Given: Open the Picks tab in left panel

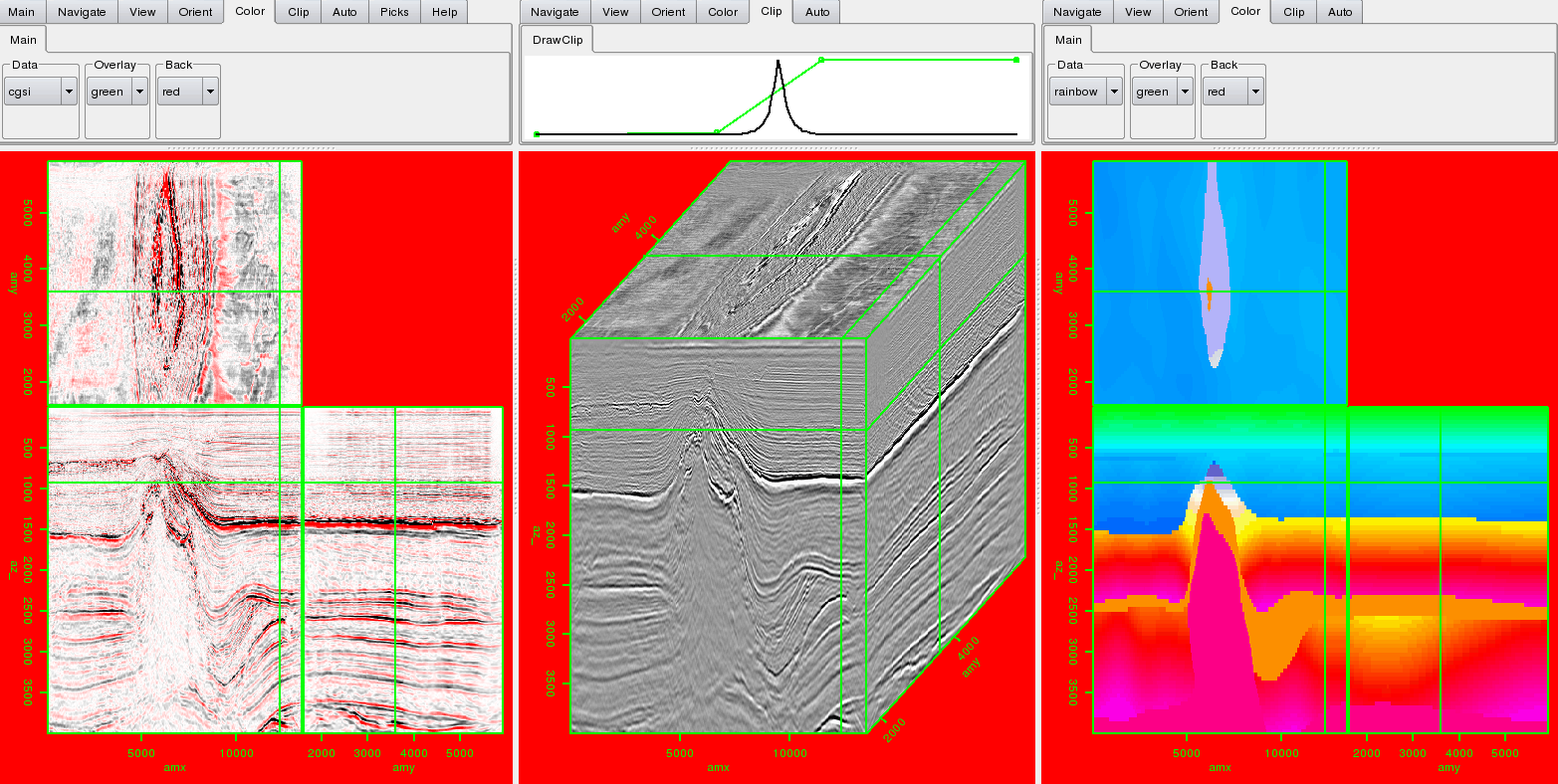Looking at the screenshot, I should click(394, 12).
